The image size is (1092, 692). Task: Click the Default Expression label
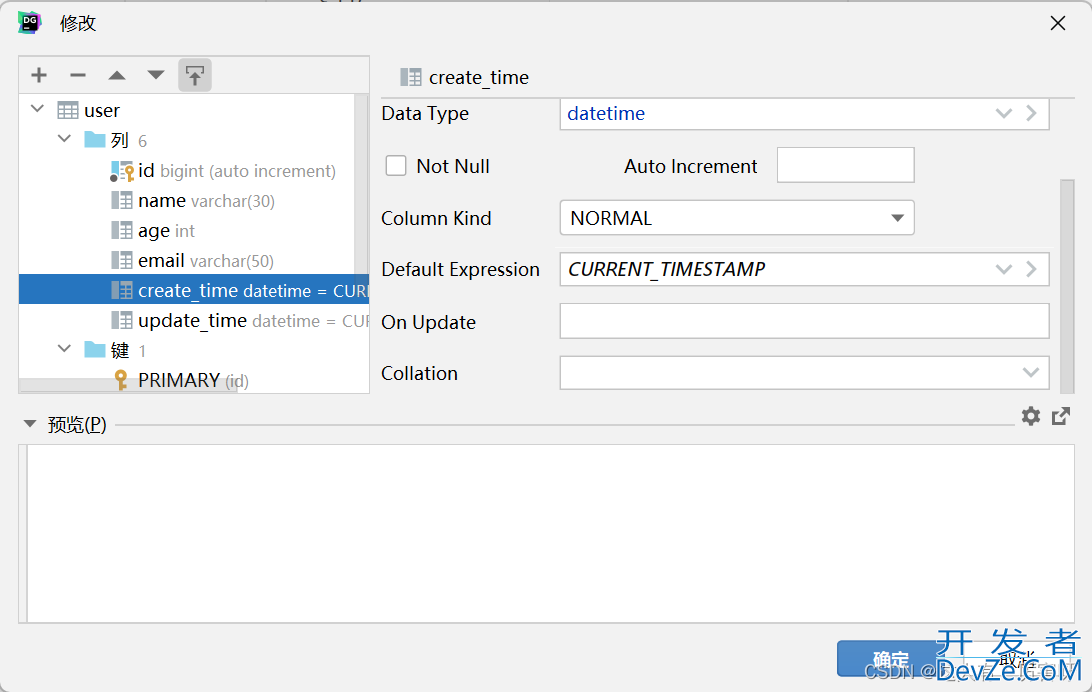(460, 269)
